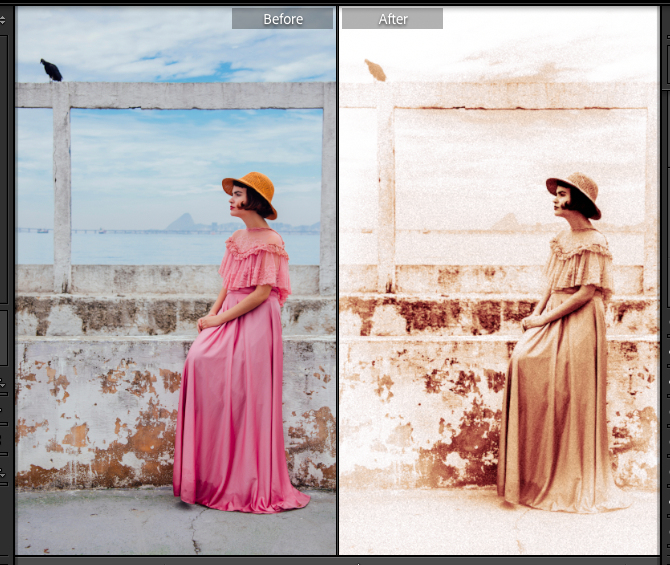Click the distant mountain in the Before photo
The width and height of the screenshot is (670, 565).
[x=182, y=222]
